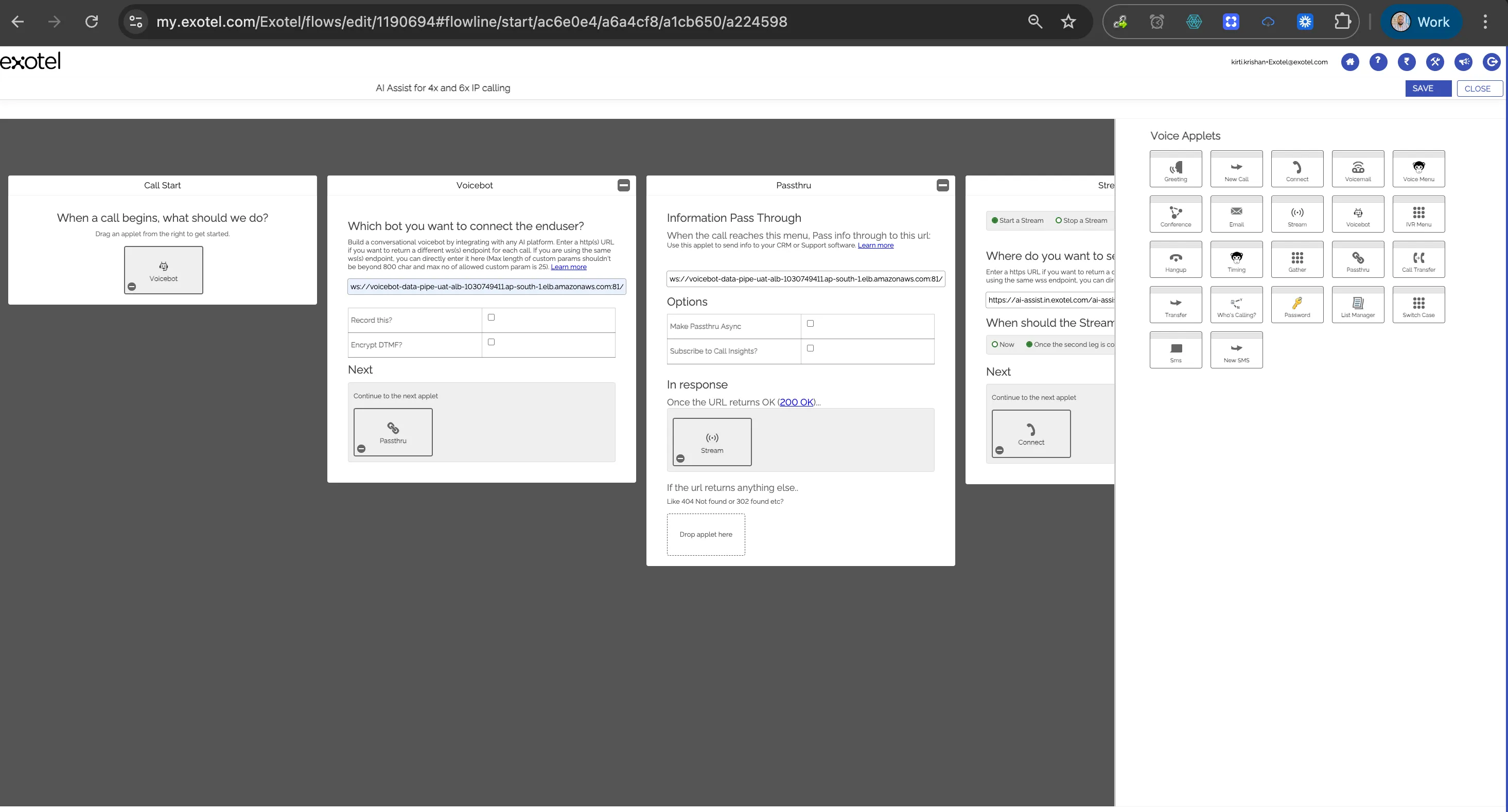Open Learn more link in Voicebot panel
1508x812 pixels.
tap(568, 267)
